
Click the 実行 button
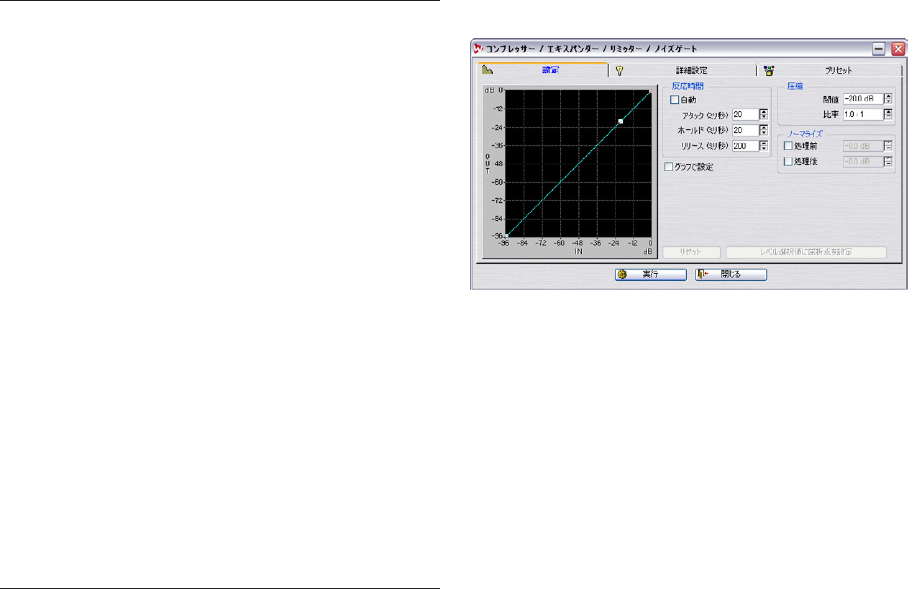tap(651, 275)
